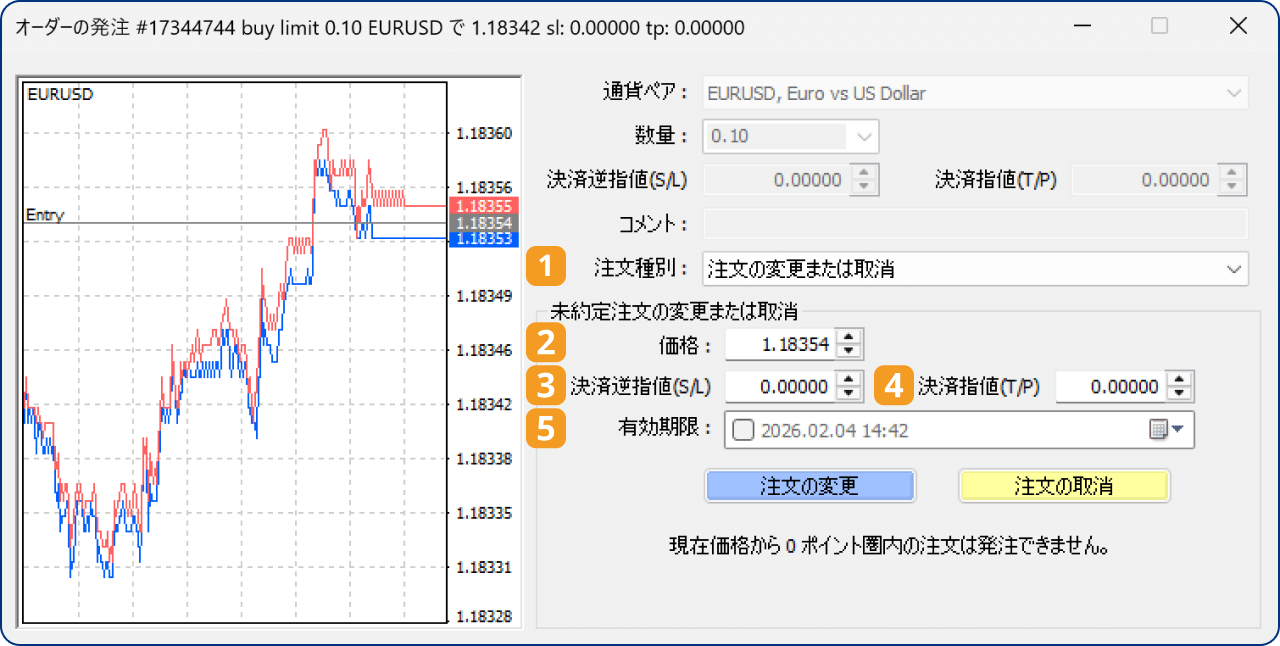
Task: Click the expiration date text 2026.02.04 14:42
Action: click(x=834, y=430)
